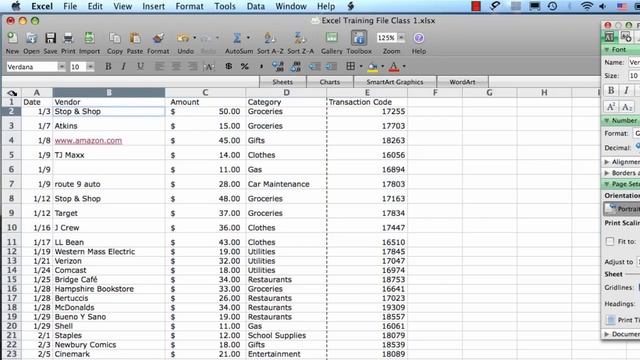Open the Verdana font name dropdown
Screen dimensions: 640x360
[x=61, y=67]
